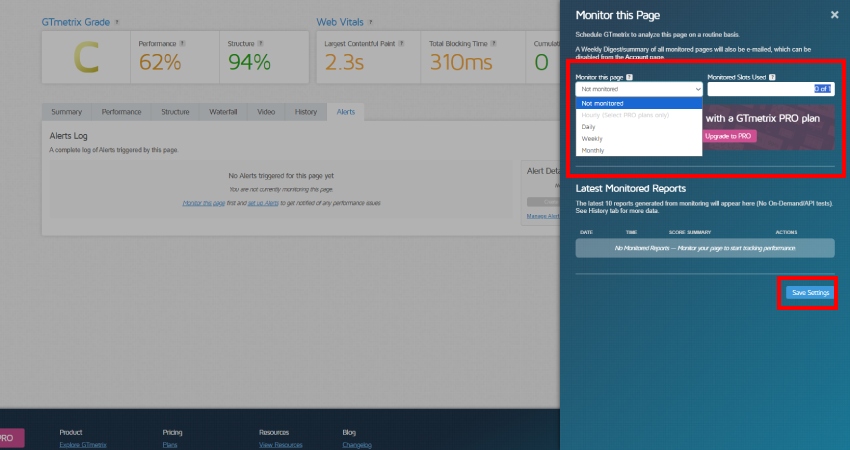Click help icon beside Largest Contentful Paint
The image size is (850, 450).
pos(401,43)
